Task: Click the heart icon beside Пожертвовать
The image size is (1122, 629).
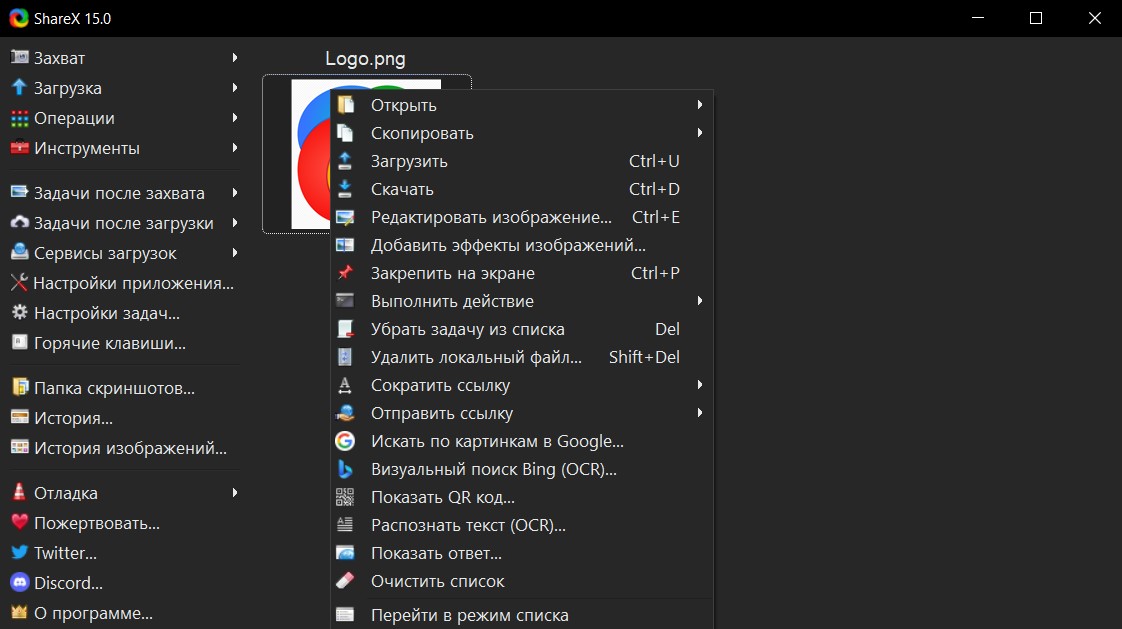Action: (19, 523)
